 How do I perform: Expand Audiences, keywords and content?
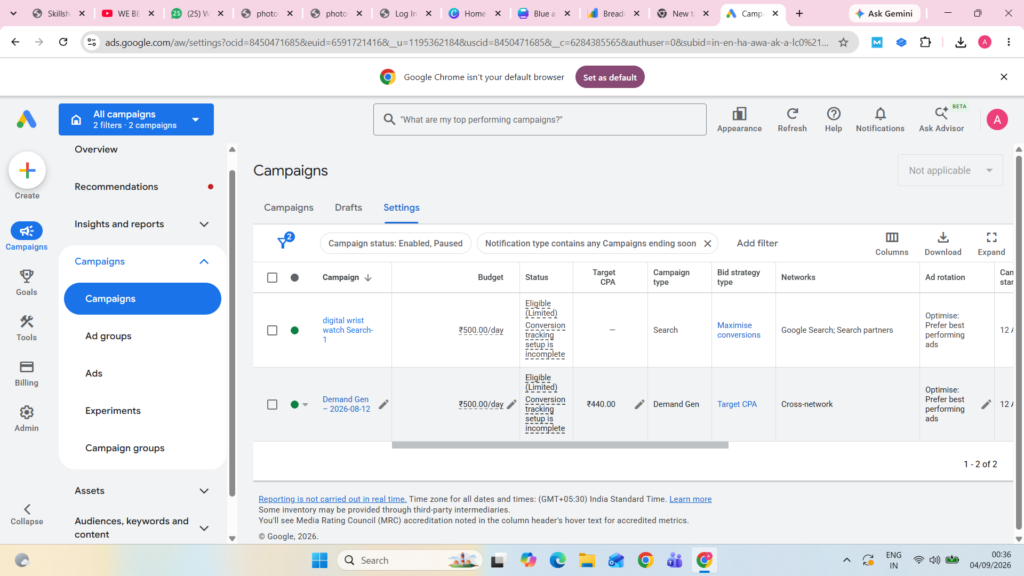coord(204,528)
